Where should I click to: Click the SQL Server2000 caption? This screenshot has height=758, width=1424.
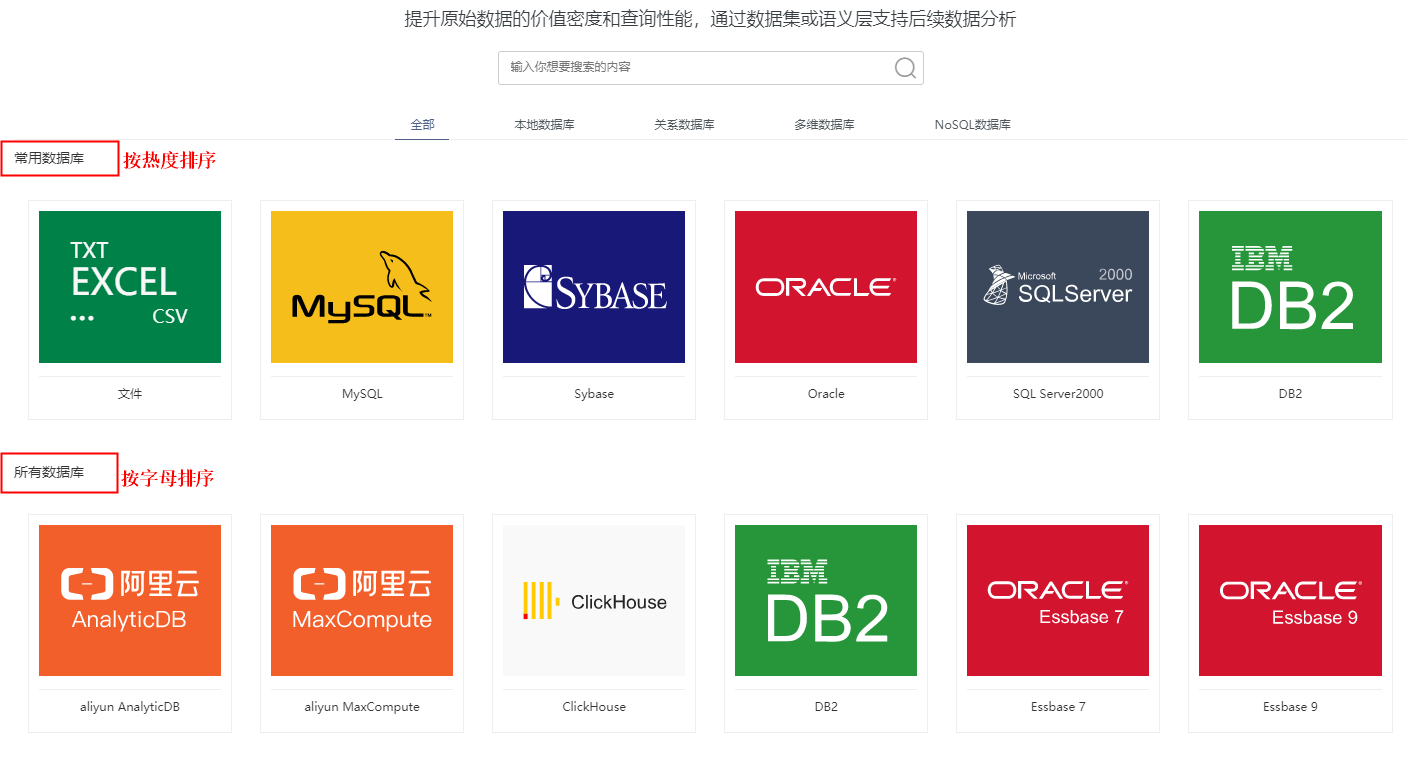1058,394
